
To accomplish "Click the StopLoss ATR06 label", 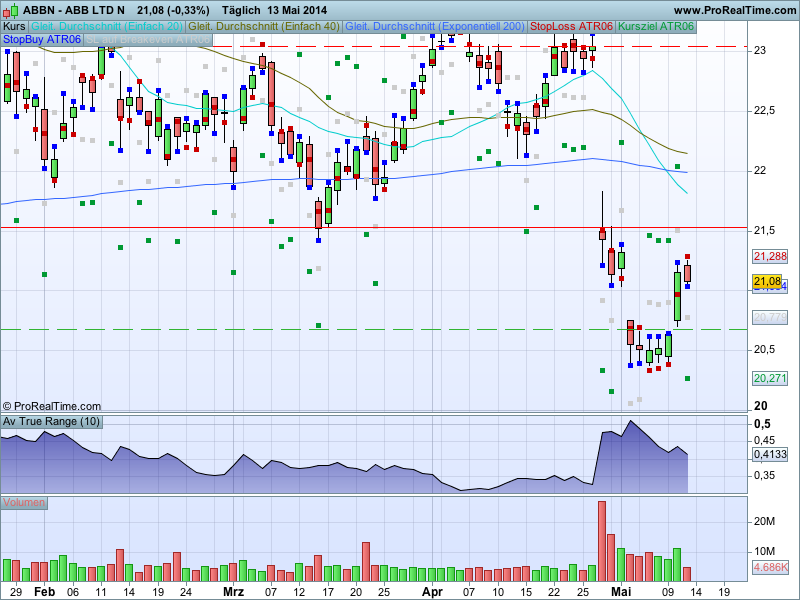I will coord(571,27).
